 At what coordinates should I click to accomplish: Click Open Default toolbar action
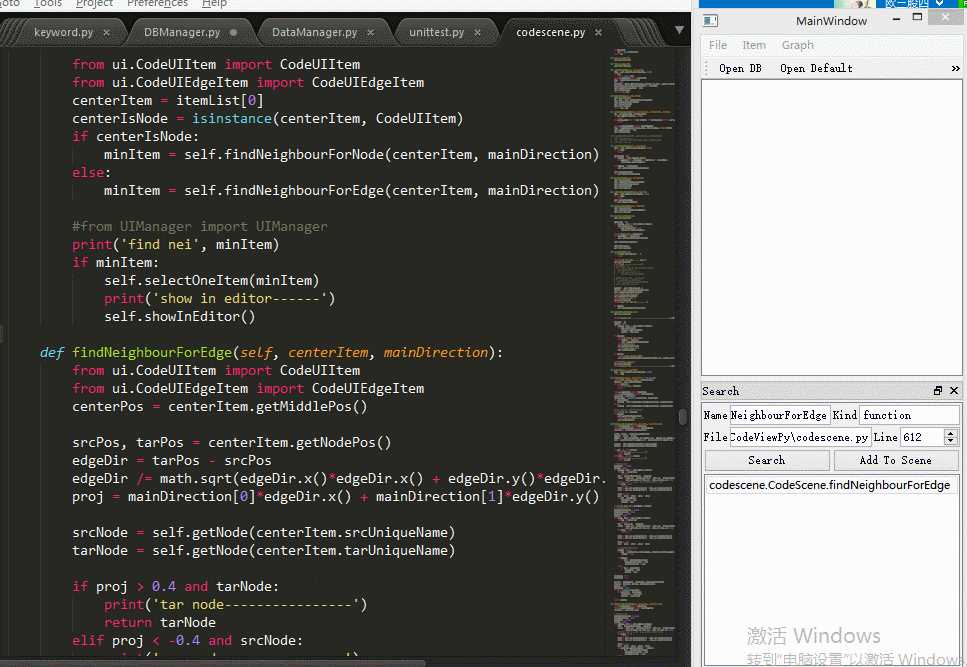816,68
